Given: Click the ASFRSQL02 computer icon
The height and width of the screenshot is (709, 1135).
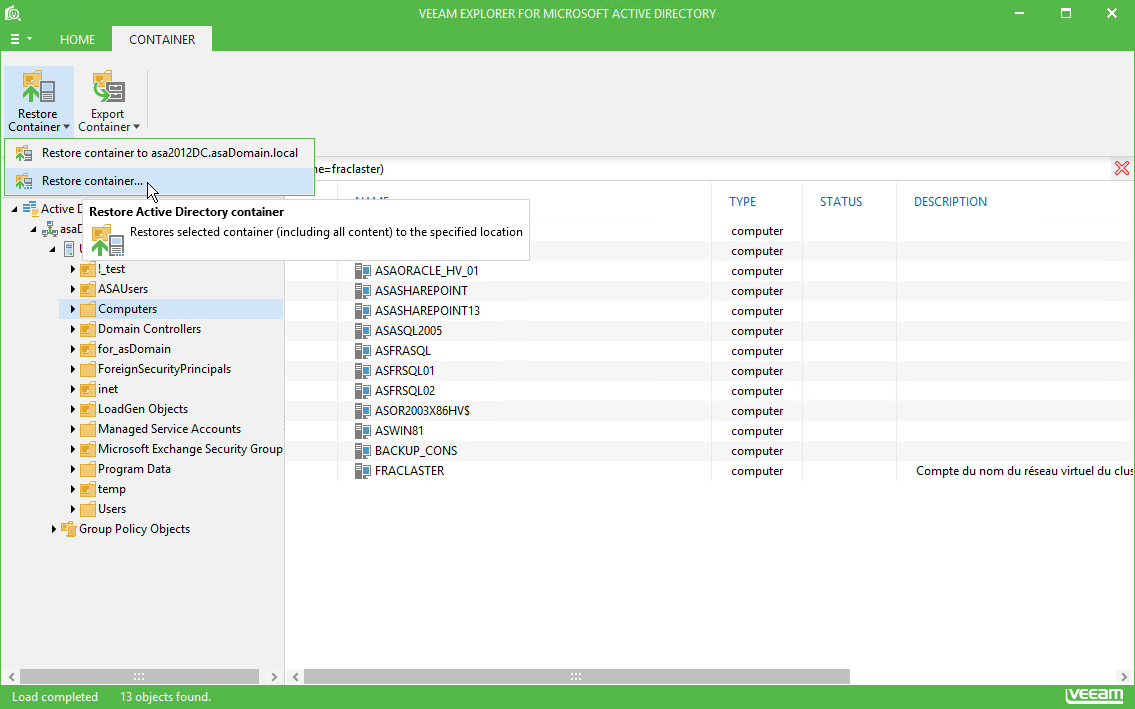Looking at the screenshot, I should click(x=363, y=391).
